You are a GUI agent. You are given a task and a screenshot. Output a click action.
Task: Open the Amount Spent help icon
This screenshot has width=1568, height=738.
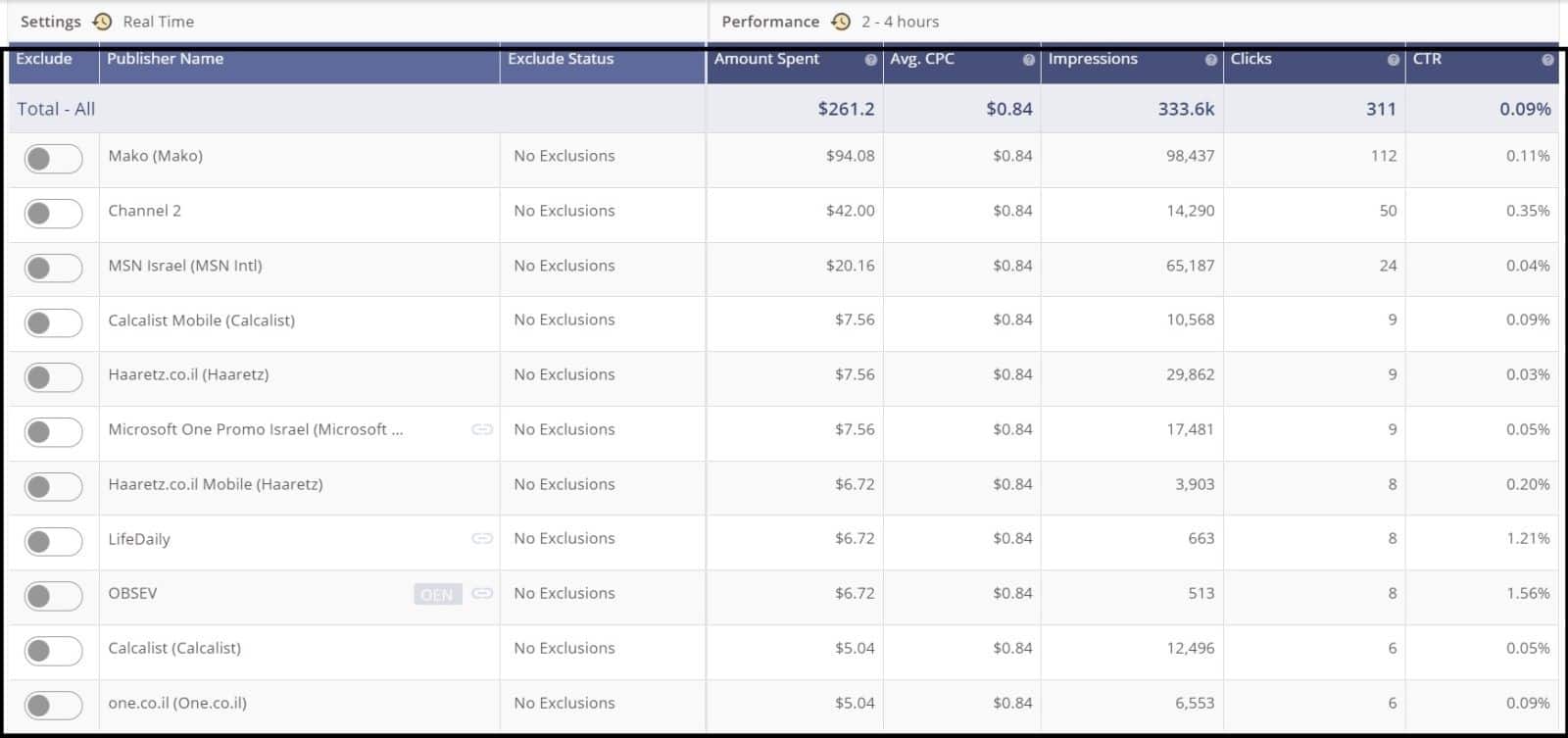coord(870,60)
